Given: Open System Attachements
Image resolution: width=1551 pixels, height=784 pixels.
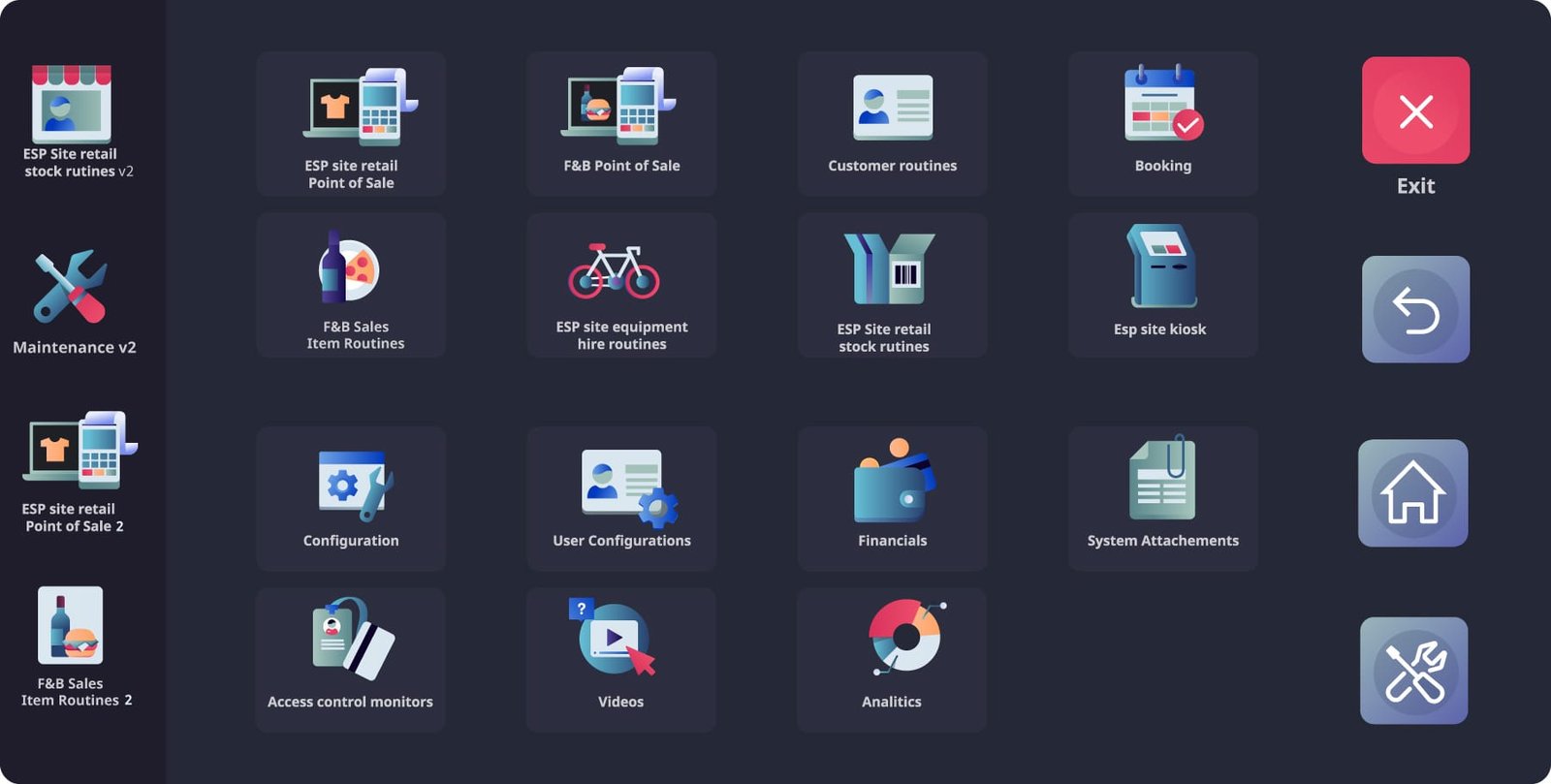Looking at the screenshot, I should [x=1162, y=498].
